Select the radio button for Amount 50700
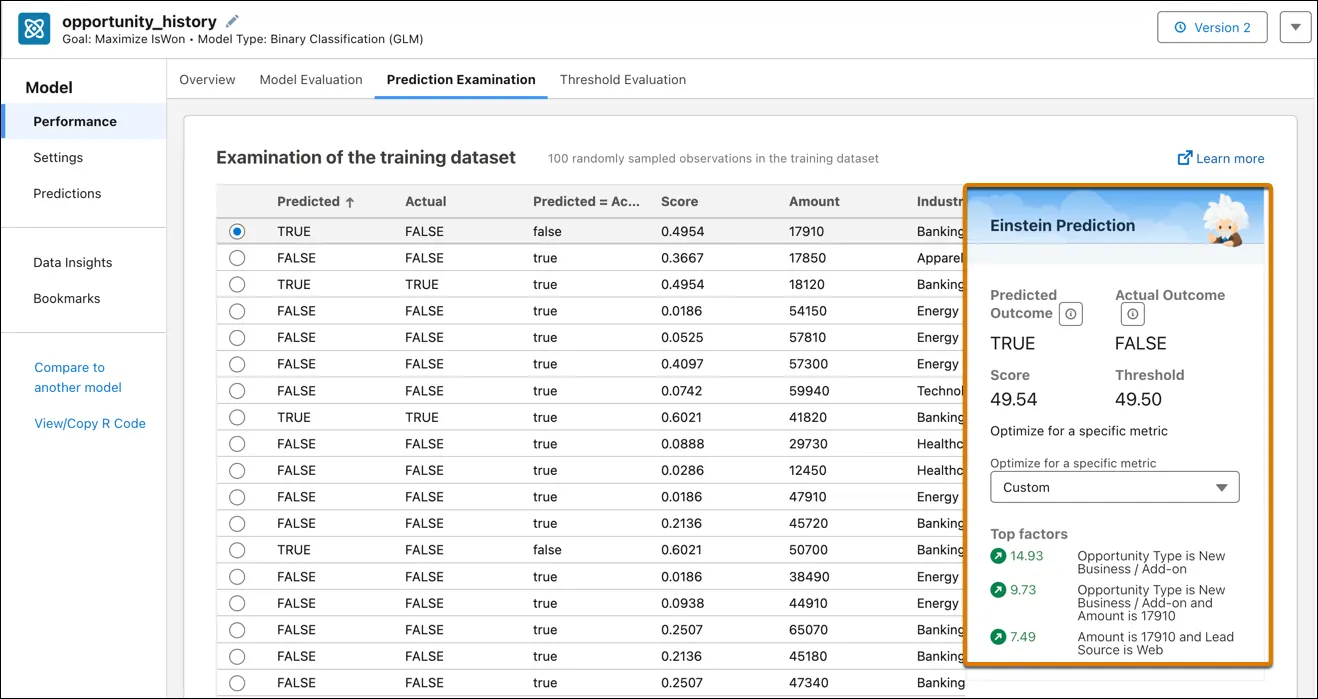The image size is (1318, 699). 237,550
